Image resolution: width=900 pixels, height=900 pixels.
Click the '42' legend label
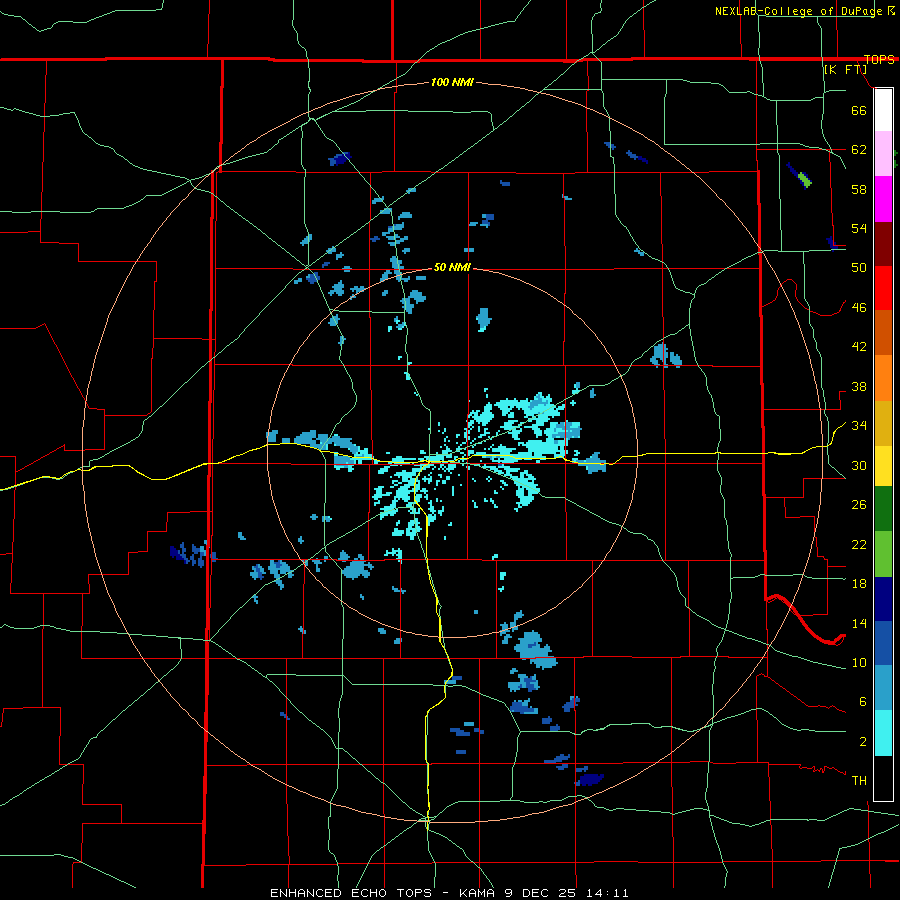click(x=859, y=347)
